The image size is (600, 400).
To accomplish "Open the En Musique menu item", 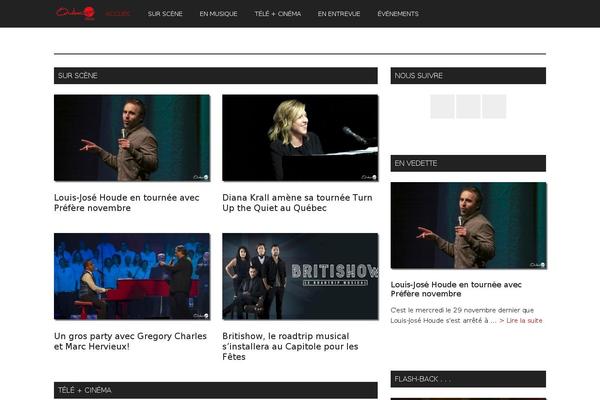I will [218, 14].
